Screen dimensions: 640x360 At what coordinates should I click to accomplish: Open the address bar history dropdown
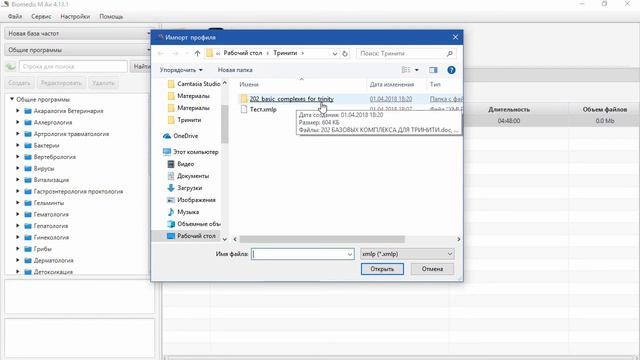point(335,53)
